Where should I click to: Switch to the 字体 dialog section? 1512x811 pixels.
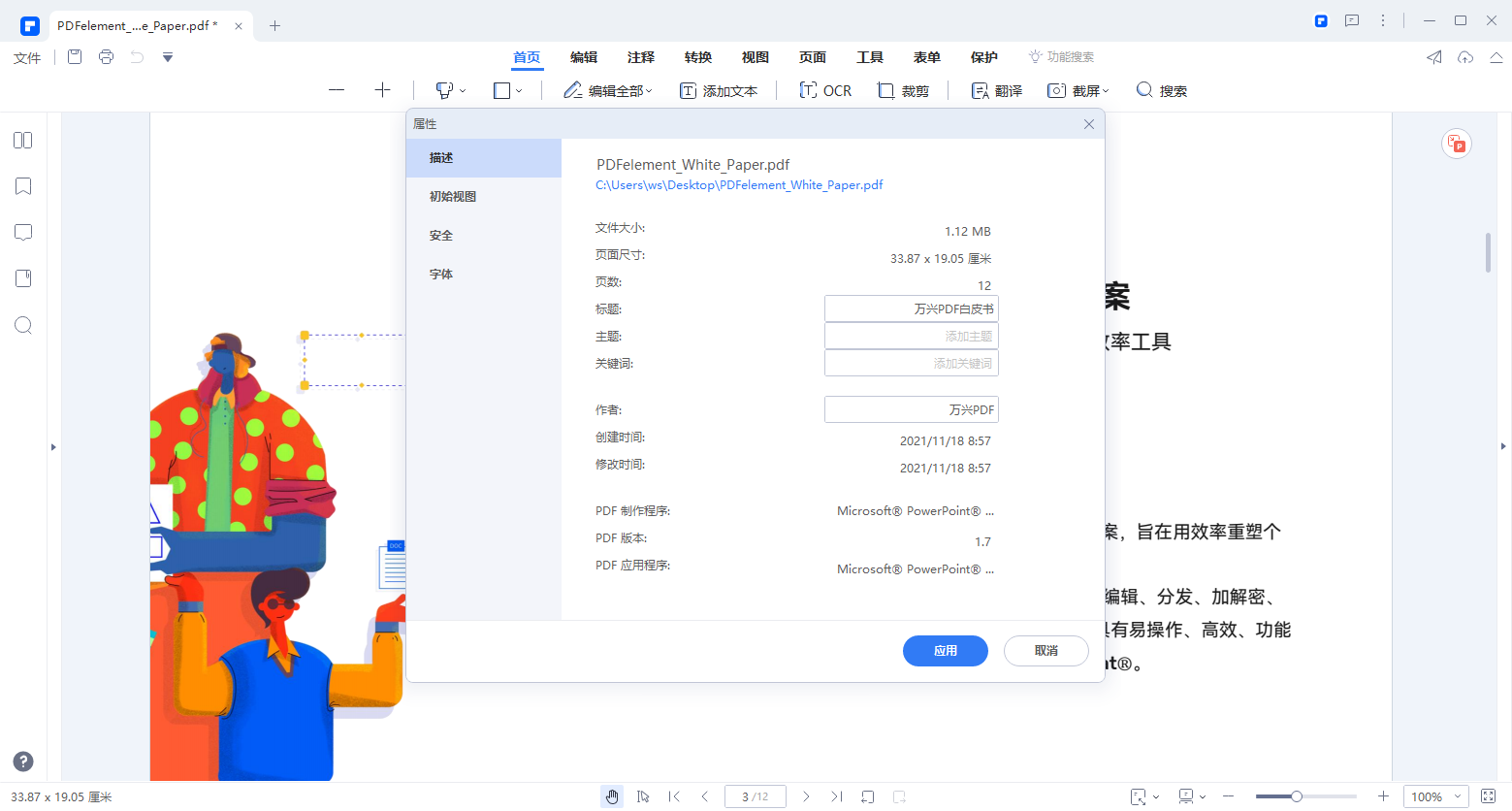tap(440, 273)
